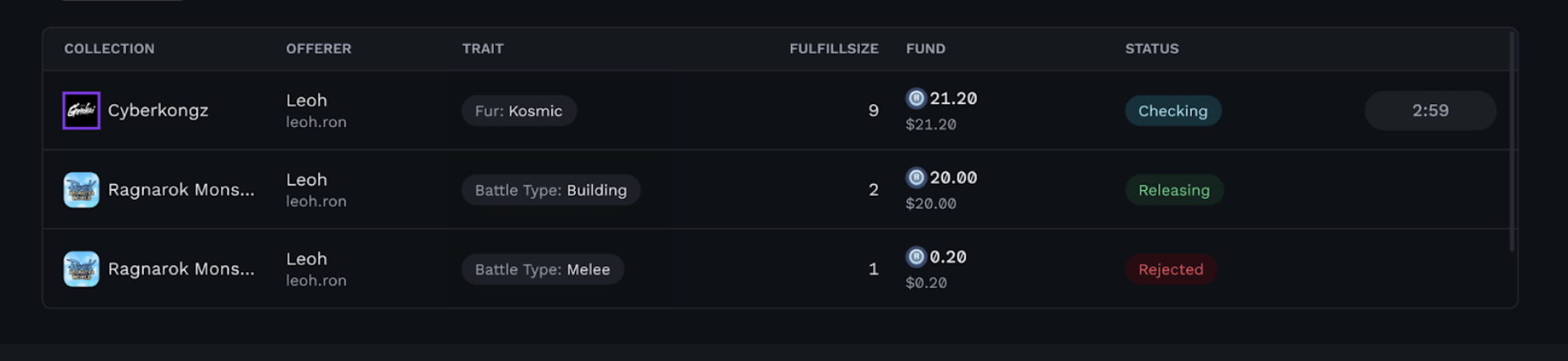Click the 2:59 countdown timer button
Viewport: 1568px width, 361px height.
click(x=1430, y=110)
